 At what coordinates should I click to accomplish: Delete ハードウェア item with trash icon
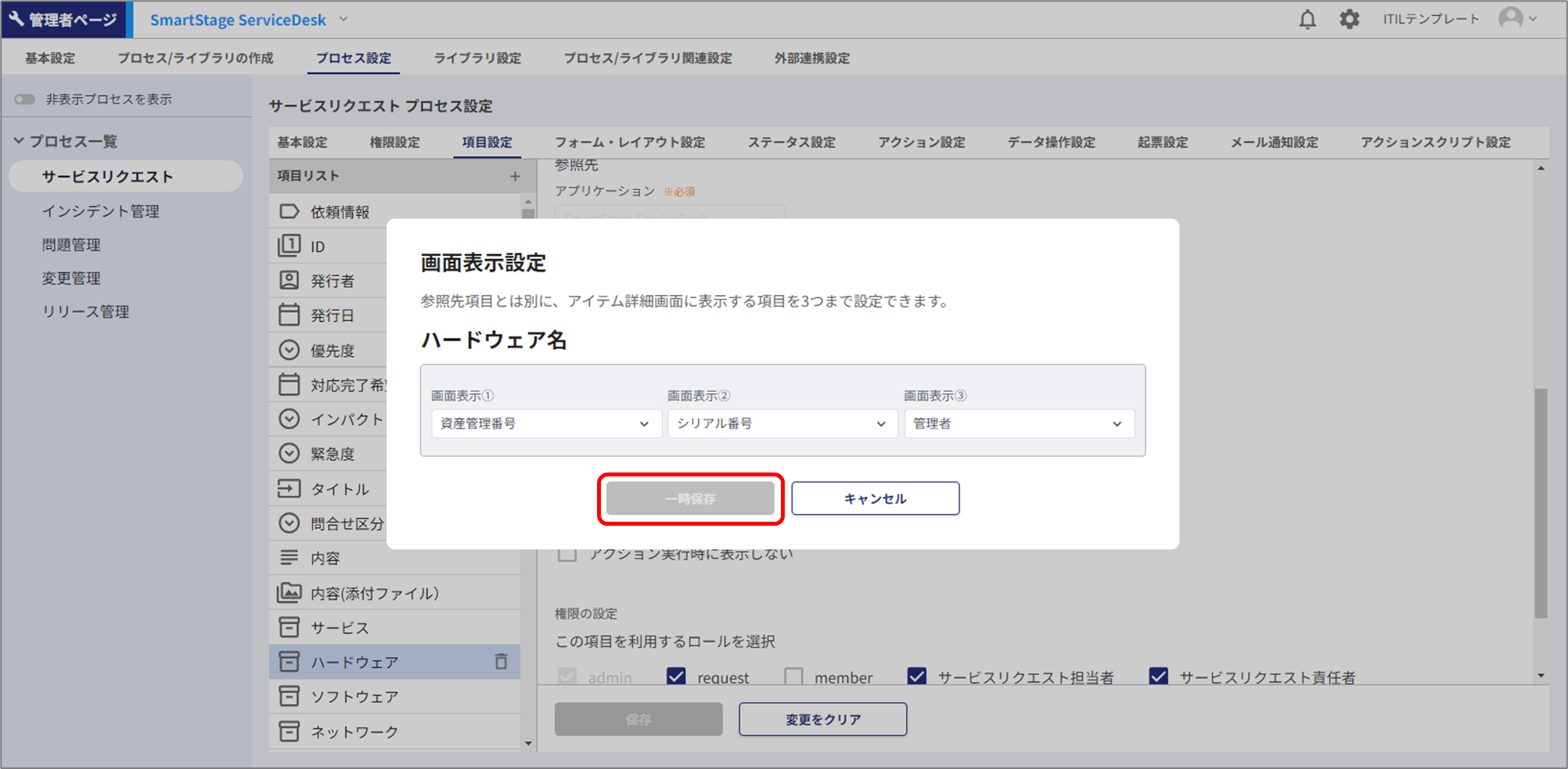click(501, 662)
